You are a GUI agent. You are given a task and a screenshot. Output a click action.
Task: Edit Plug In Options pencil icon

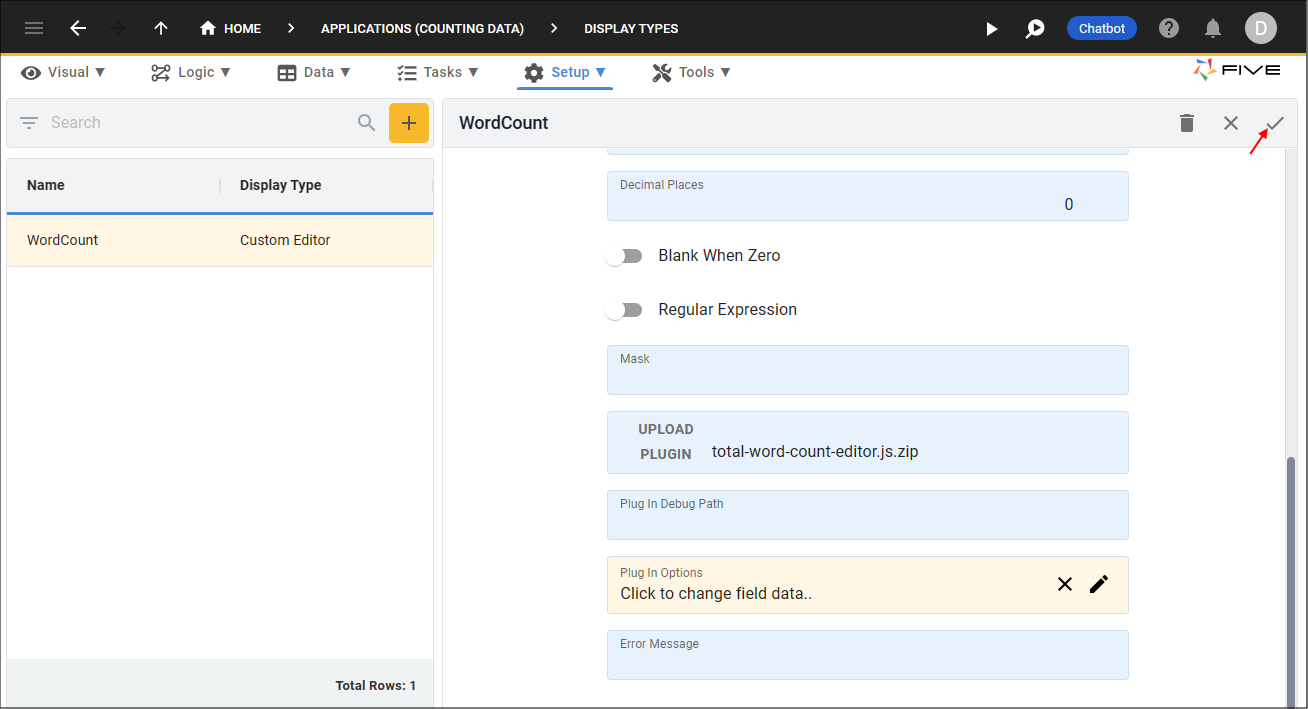coord(1099,584)
